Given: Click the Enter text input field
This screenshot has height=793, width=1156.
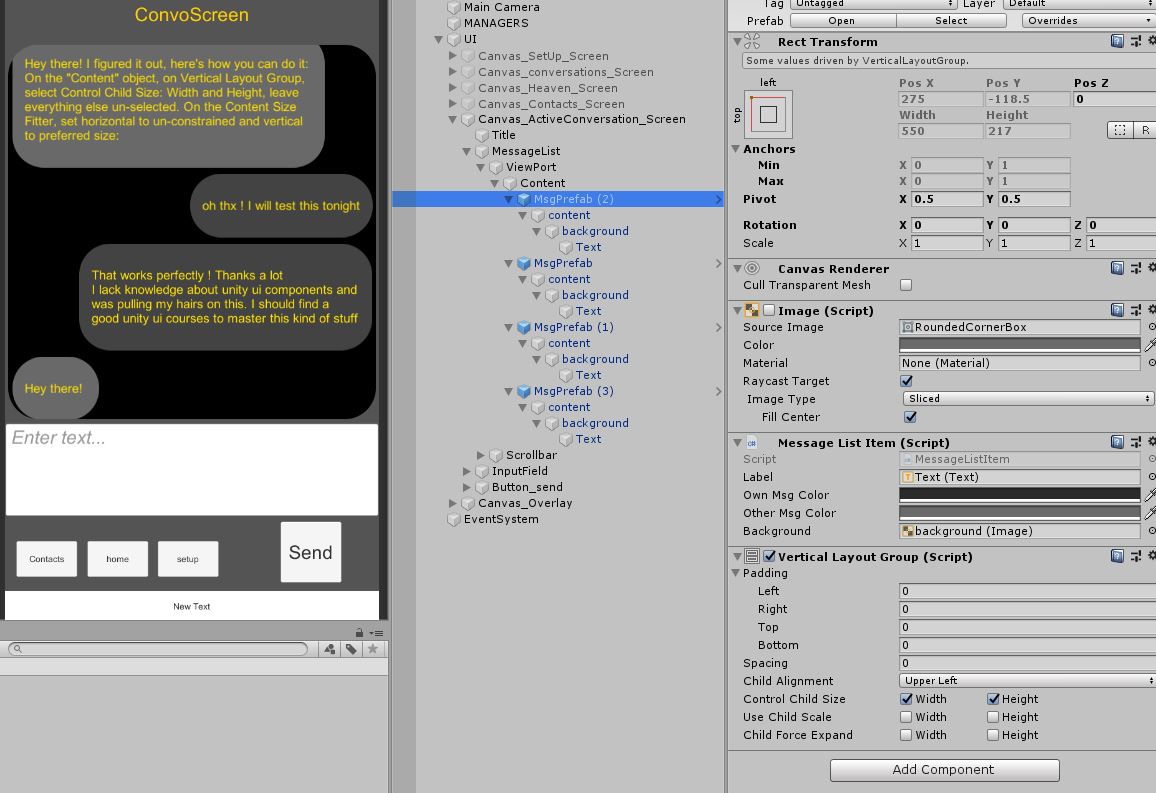Looking at the screenshot, I should [192, 469].
